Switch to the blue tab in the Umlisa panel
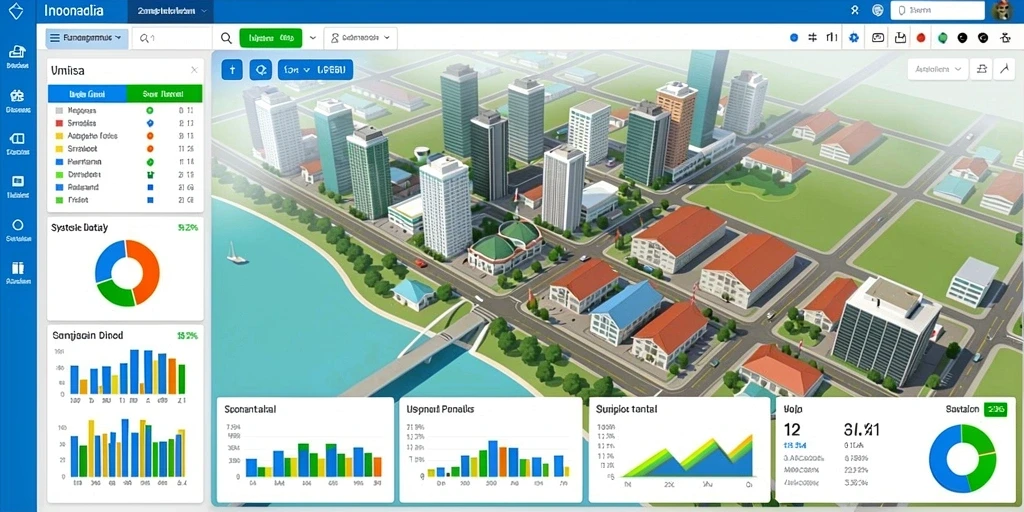The width and height of the screenshot is (1024, 512). pyautogui.click(x=87, y=94)
